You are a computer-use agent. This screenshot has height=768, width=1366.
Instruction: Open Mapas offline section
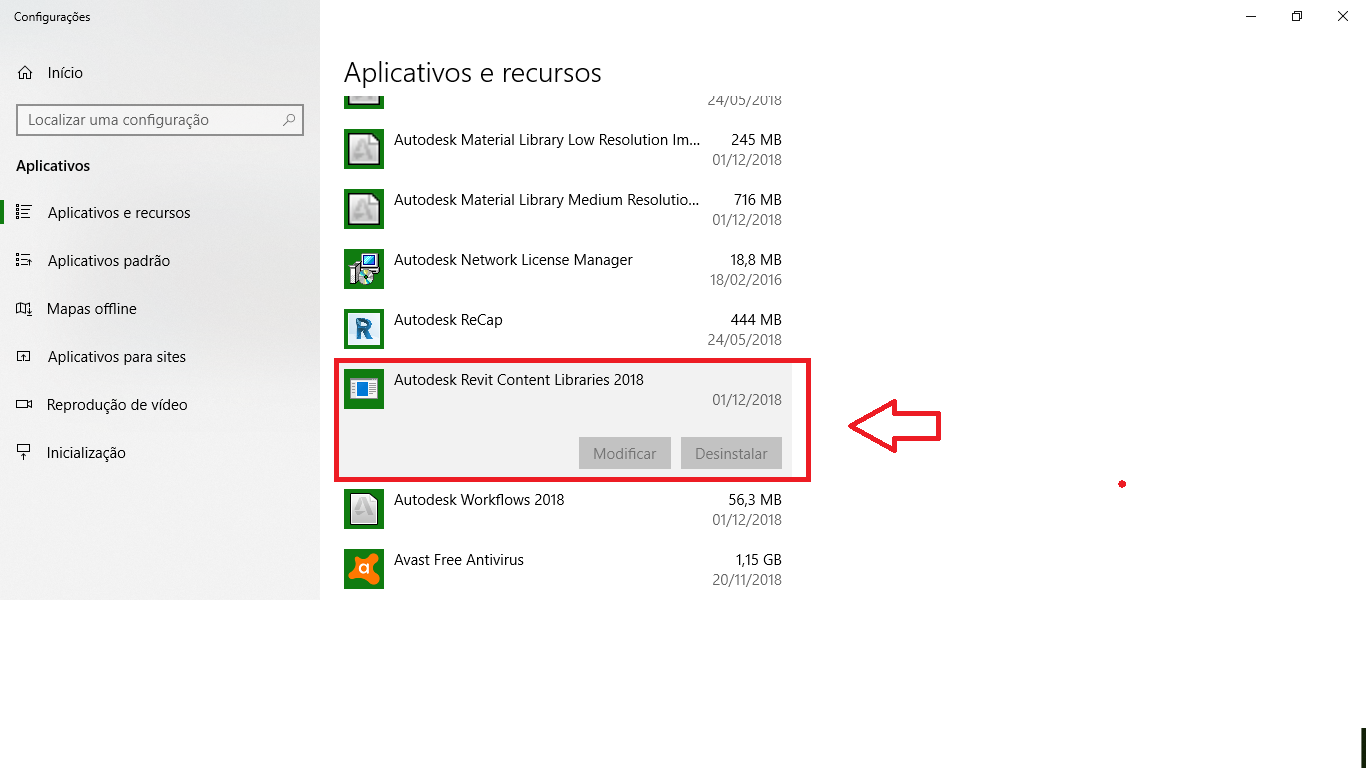click(160, 308)
